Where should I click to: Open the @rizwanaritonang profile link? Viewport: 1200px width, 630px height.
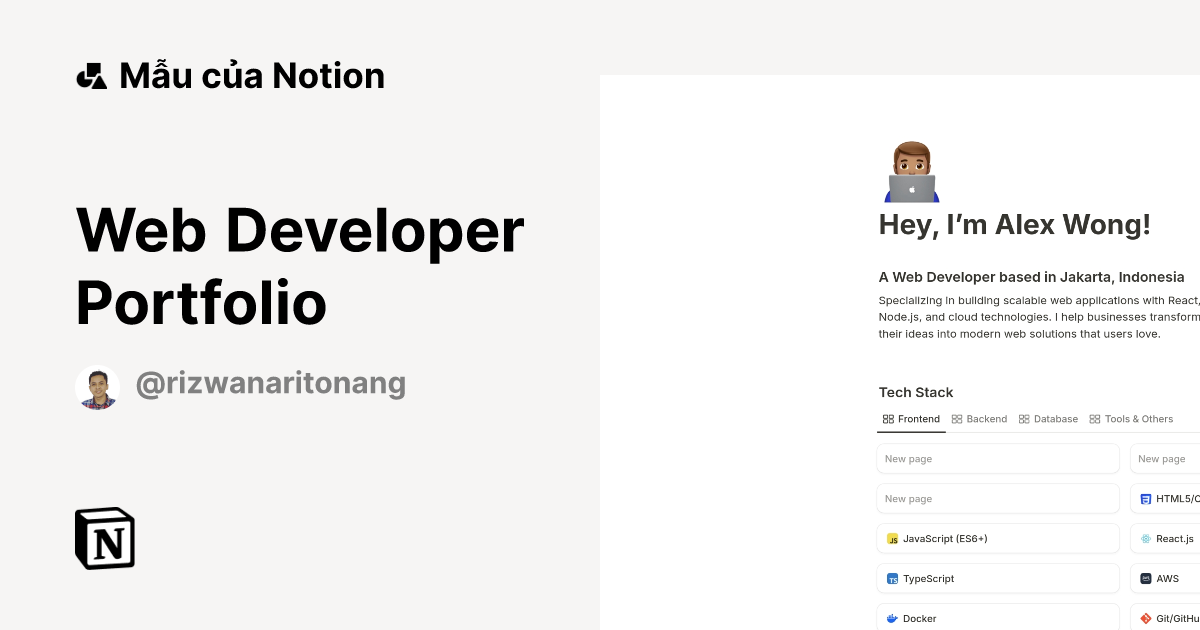point(271,383)
